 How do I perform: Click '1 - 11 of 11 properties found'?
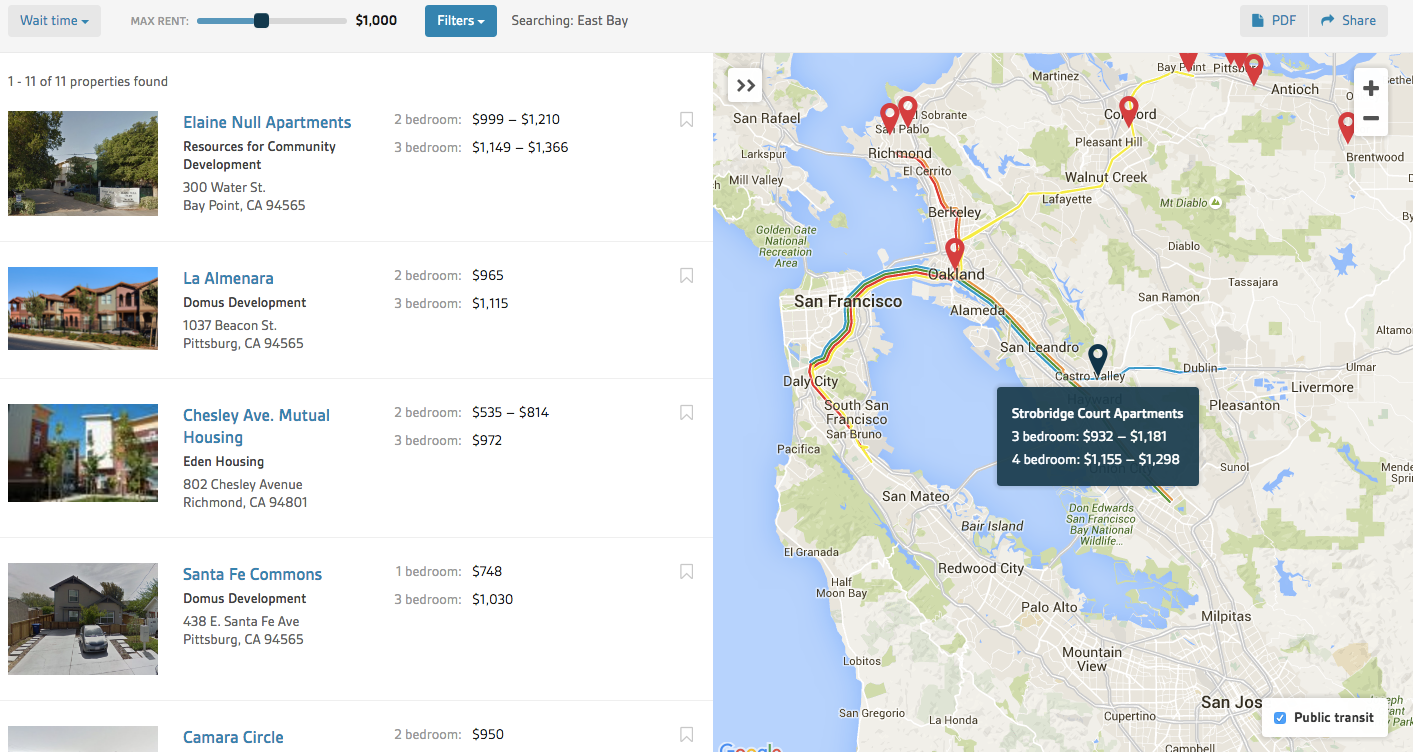[88, 82]
